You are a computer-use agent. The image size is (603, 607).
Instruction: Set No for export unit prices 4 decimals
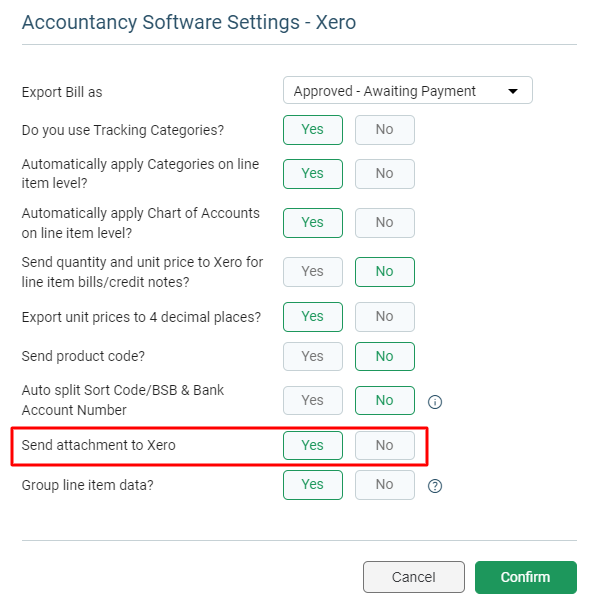385,317
